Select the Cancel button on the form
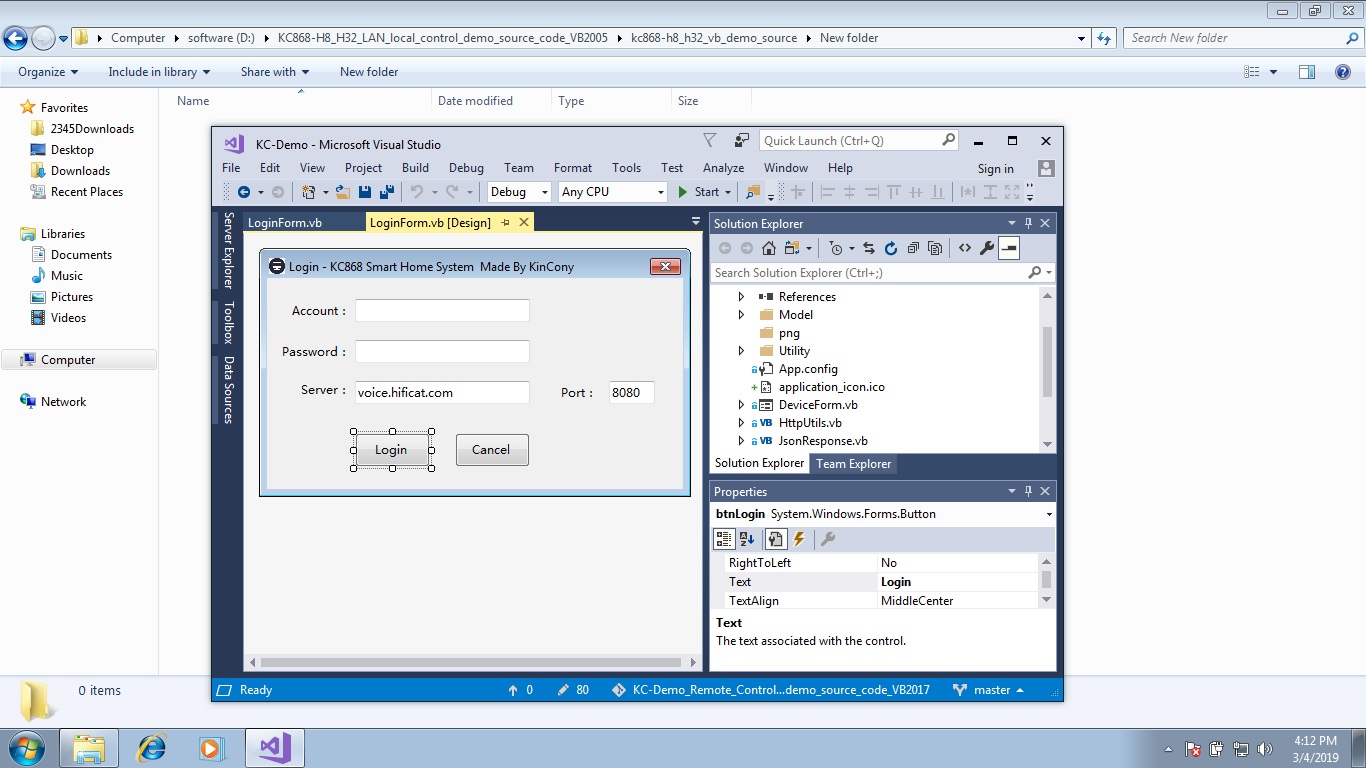1366x768 pixels. (x=491, y=450)
